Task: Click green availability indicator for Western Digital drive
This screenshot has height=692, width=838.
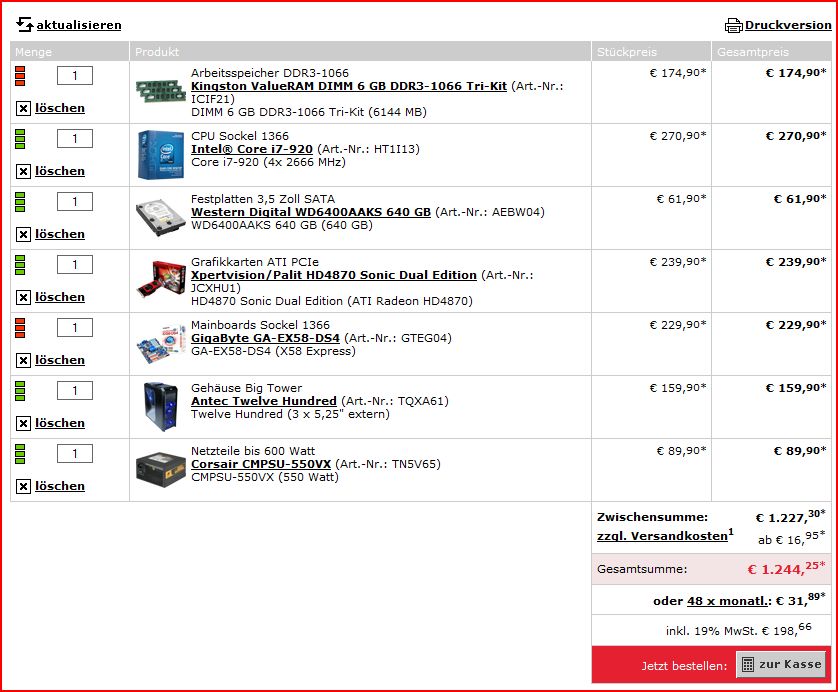Action: (x=20, y=202)
